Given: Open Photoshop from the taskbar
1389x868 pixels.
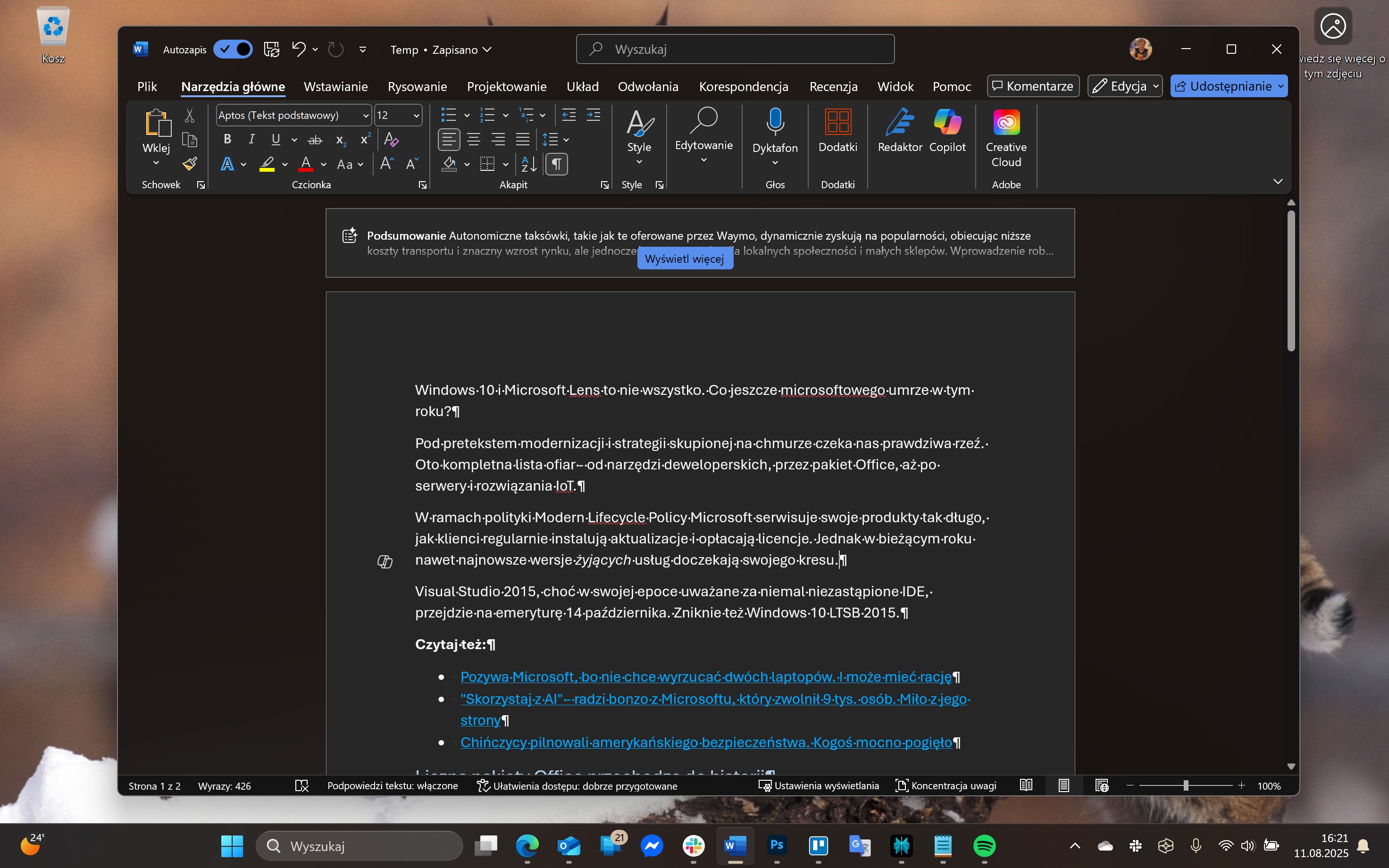Looking at the screenshot, I should coord(777,846).
